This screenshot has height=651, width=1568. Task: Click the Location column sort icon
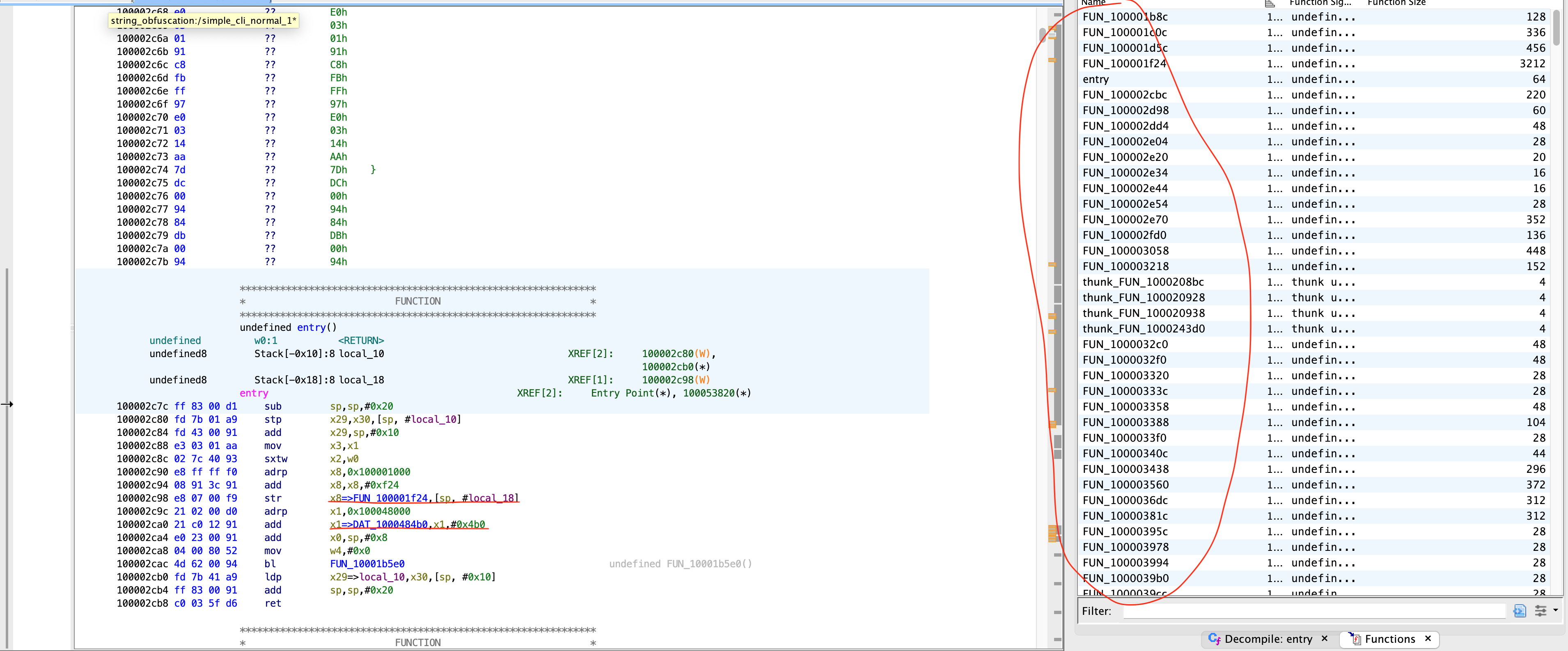point(1270,3)
